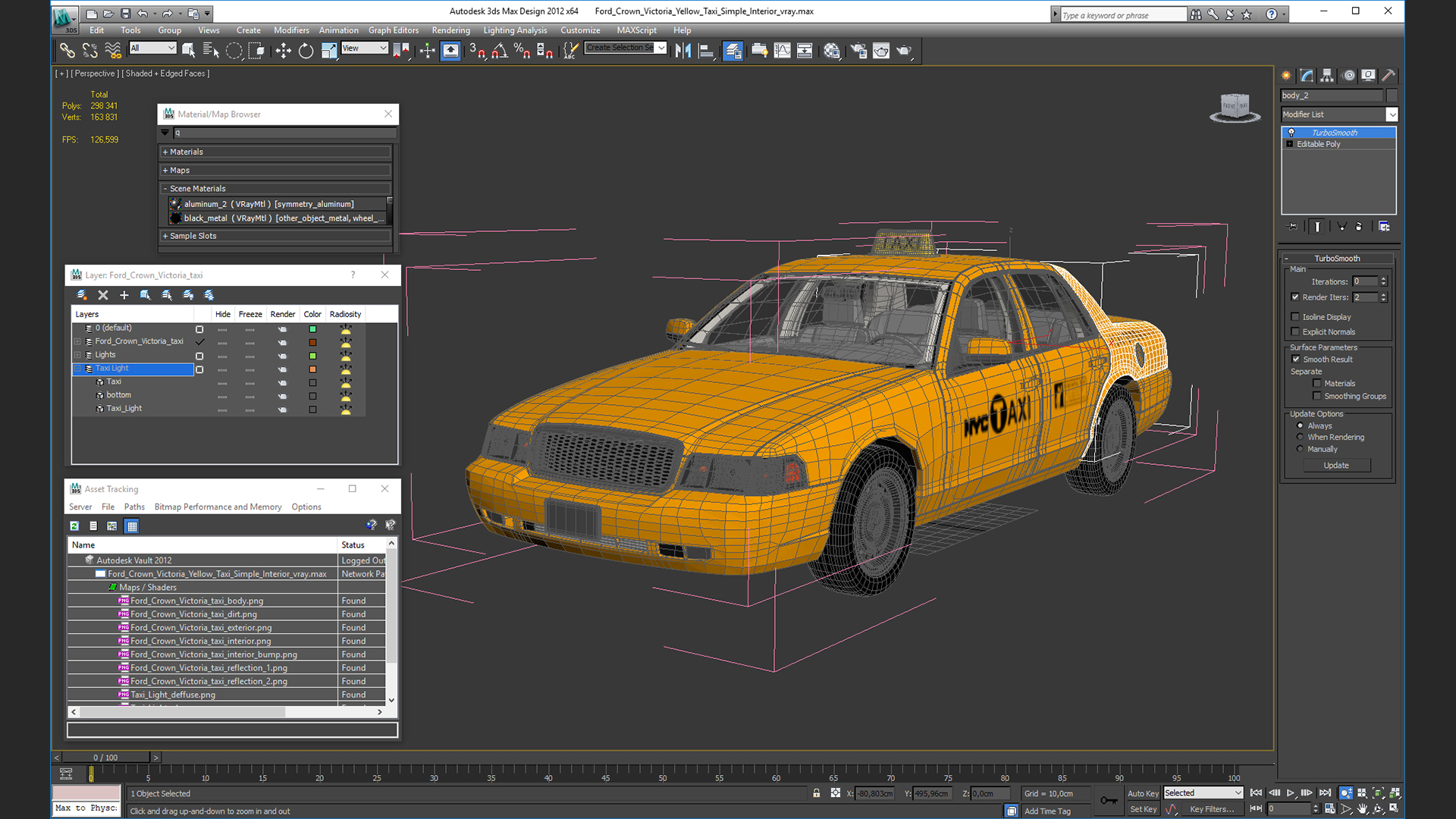Open the Display command panel tab
The width and height of the screenshot is (1456, 819).
1368,75
